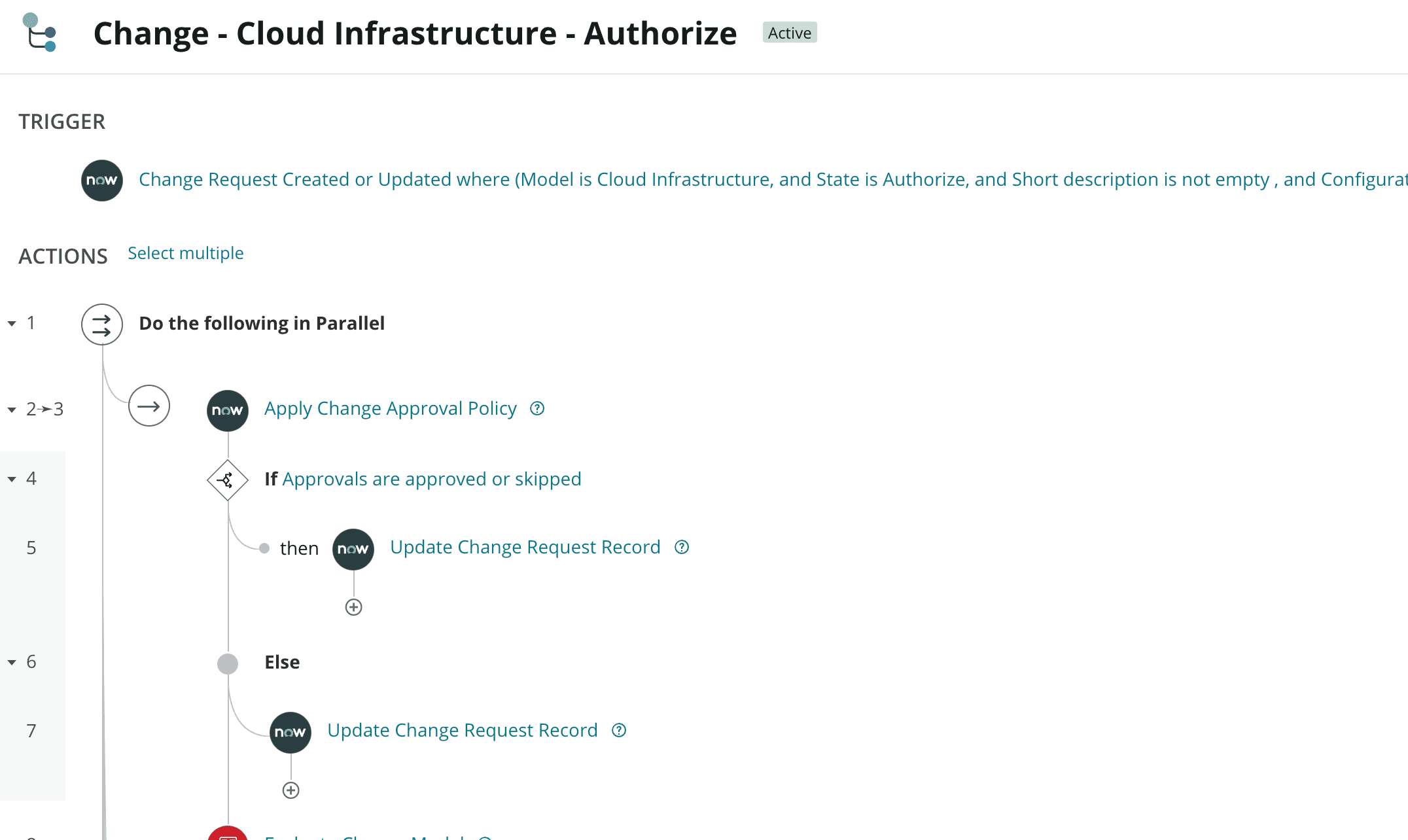The image size is (1408, 840).
Task: Open Apply Change Approval Policy action
Action: 391,408
